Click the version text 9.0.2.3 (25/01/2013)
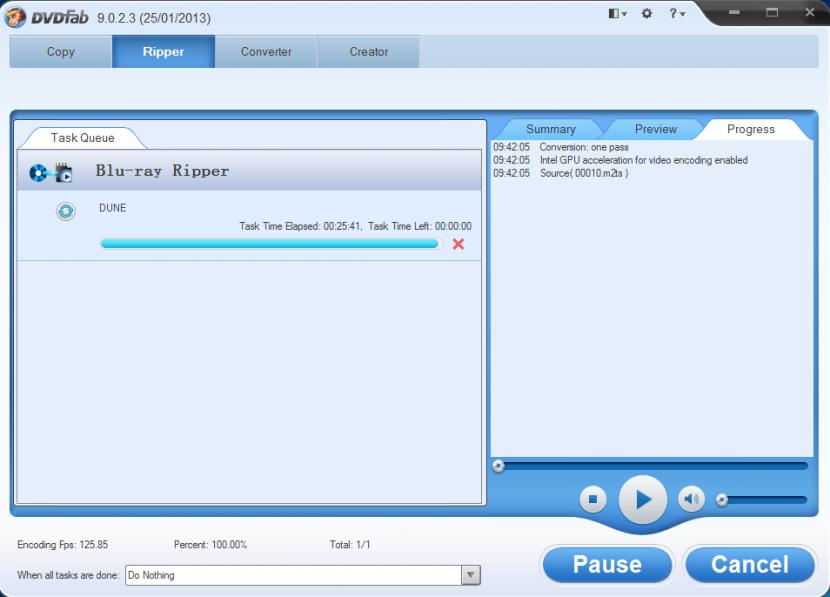The height and width of the screenshot is (597, 830). click(x=154, y=18)
